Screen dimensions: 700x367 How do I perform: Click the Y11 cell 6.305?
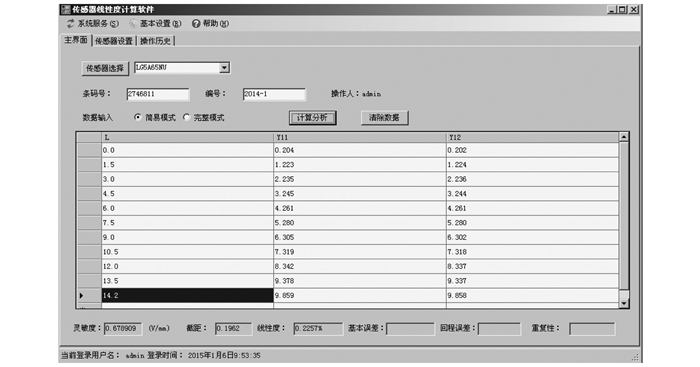(x=360, y=237)
